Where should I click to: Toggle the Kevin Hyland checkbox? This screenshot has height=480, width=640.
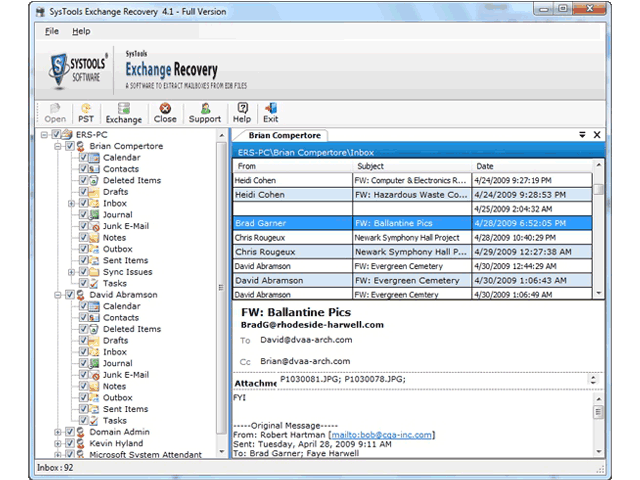(70, 443)
